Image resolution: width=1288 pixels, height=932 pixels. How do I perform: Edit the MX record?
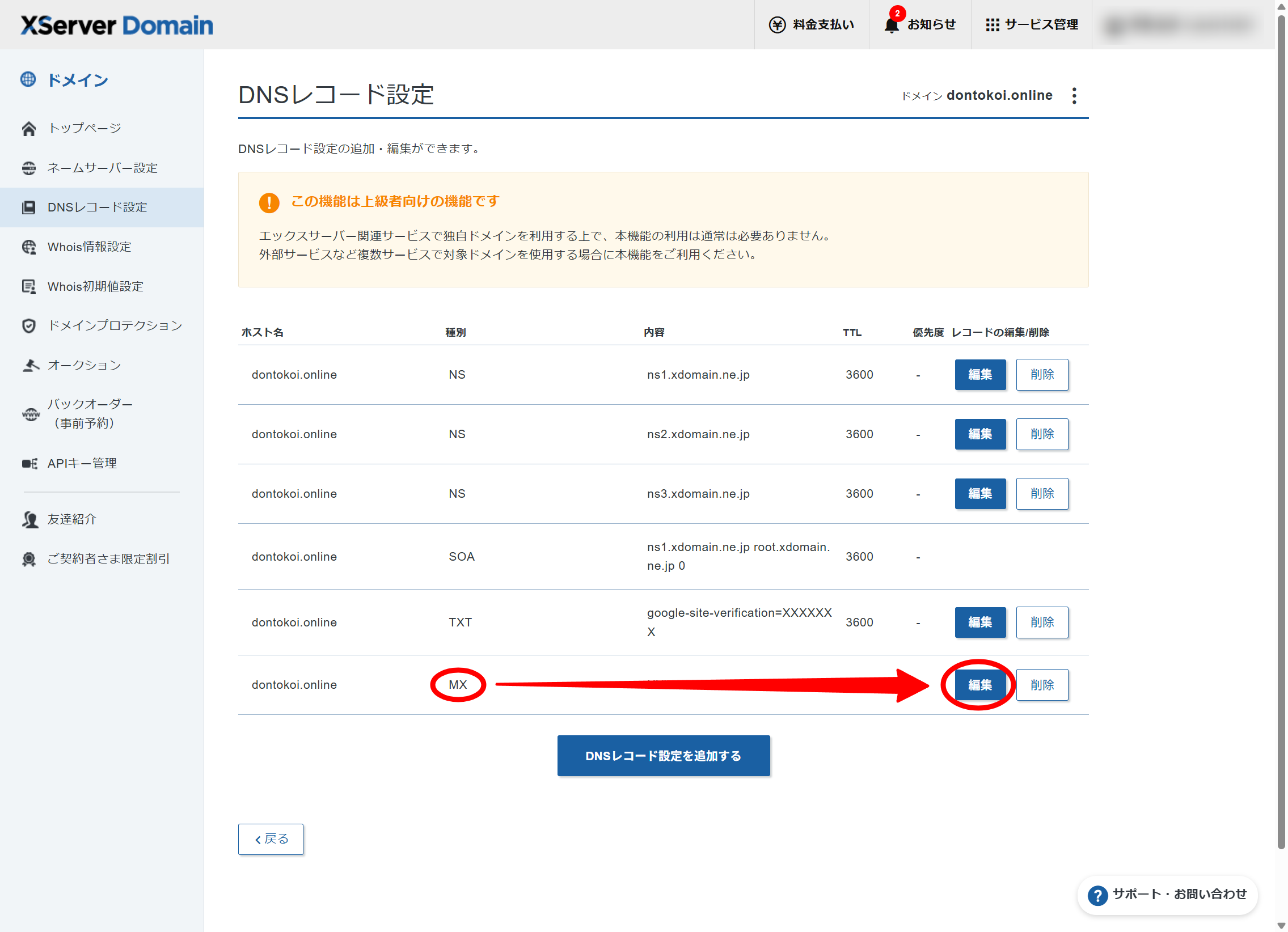979,685
